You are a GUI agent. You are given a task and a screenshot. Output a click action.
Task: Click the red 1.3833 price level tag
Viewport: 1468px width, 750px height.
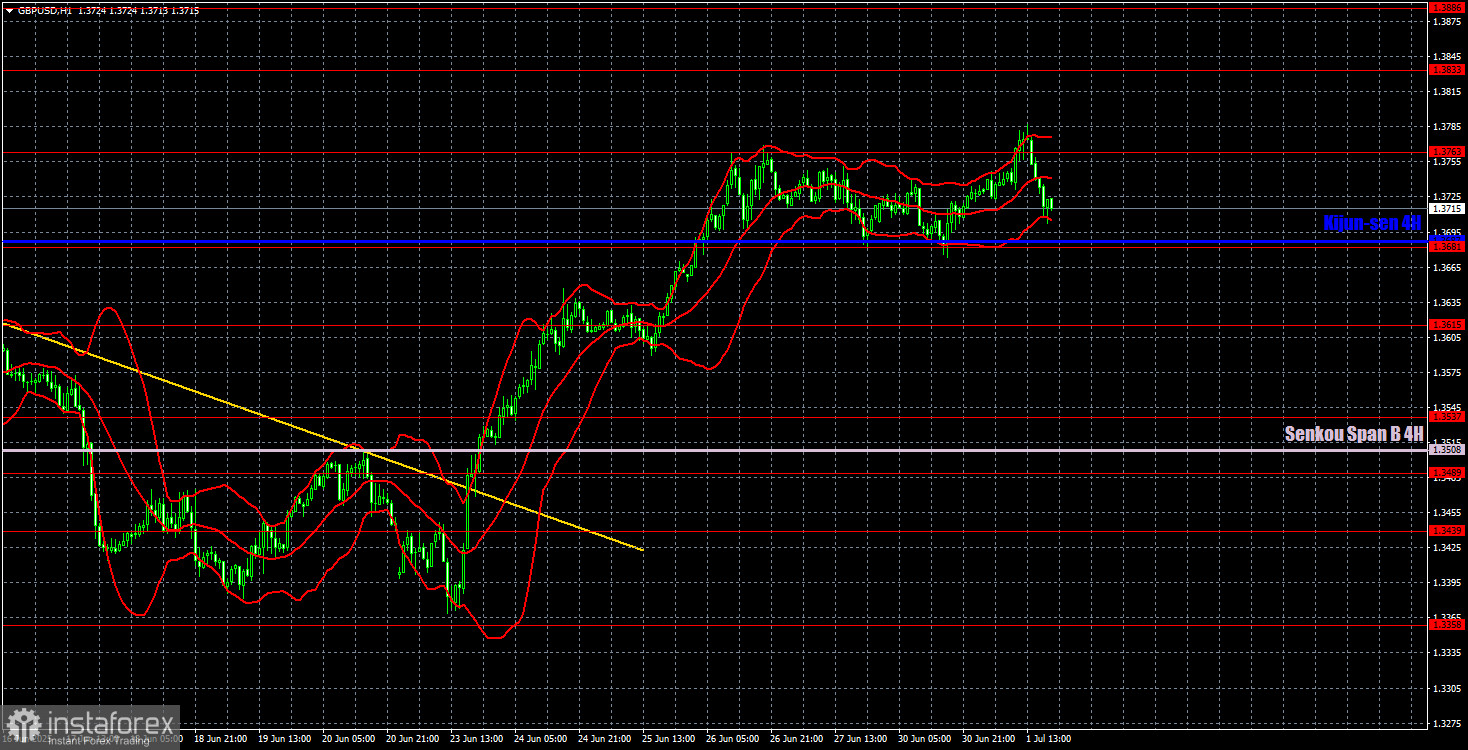[1447, 70]
